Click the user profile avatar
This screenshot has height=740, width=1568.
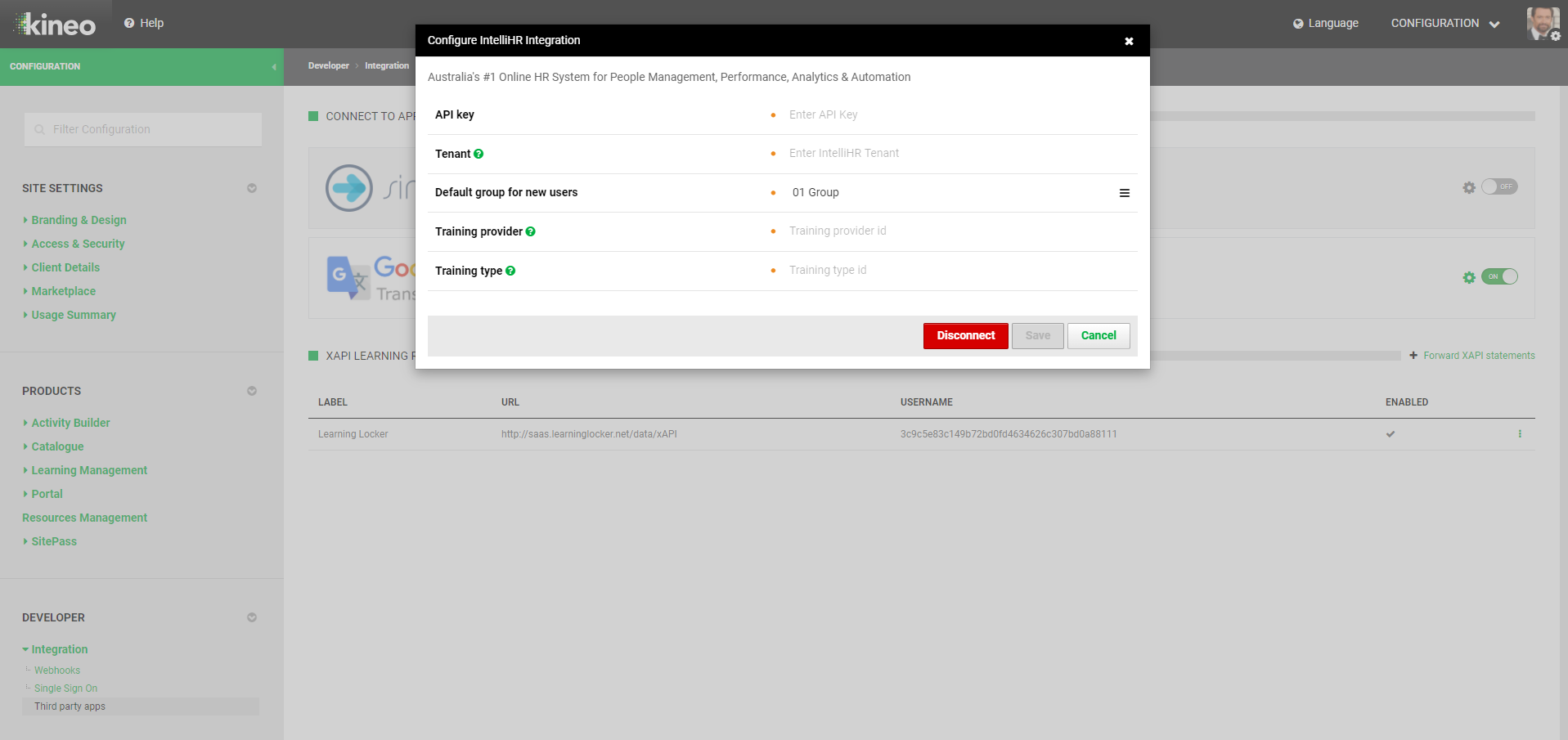tap(1543, 23)
